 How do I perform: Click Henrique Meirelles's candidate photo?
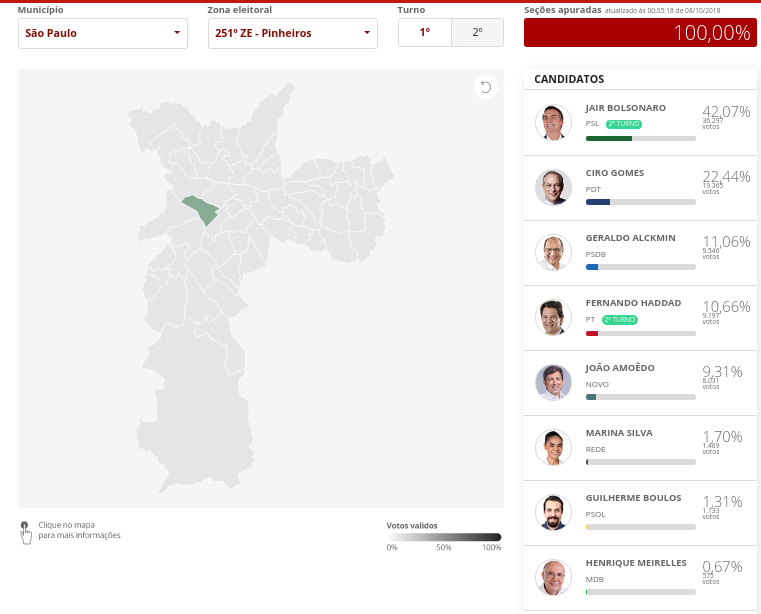click(x=552, y=578)
